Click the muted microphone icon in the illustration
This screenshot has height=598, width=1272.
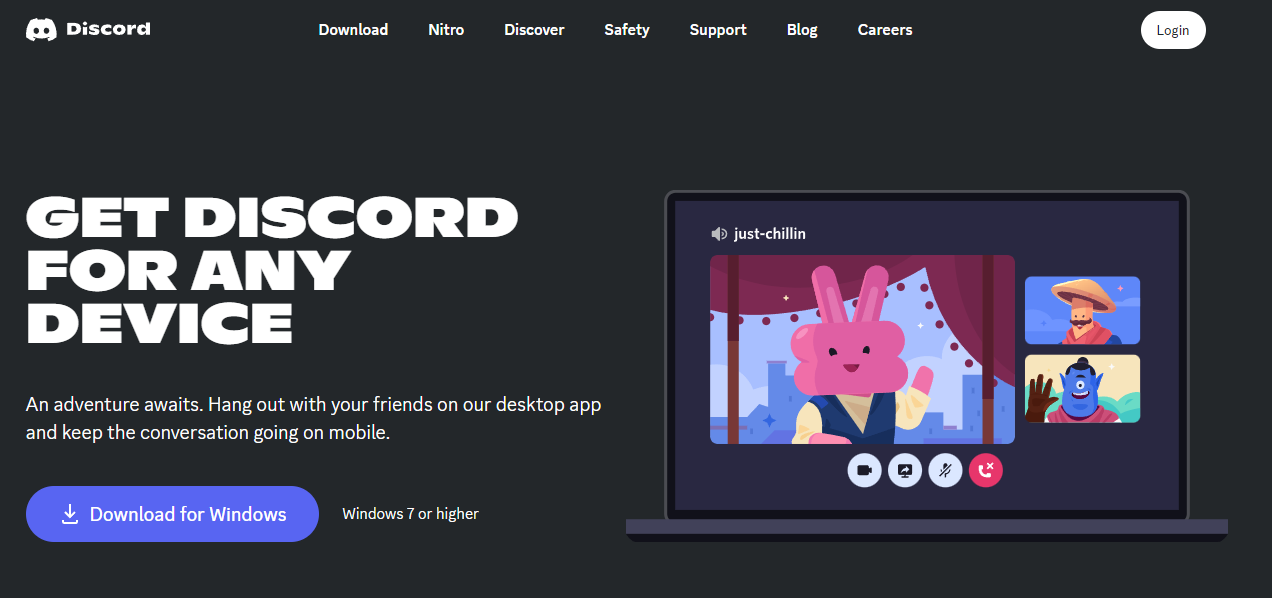coord(945,470)
